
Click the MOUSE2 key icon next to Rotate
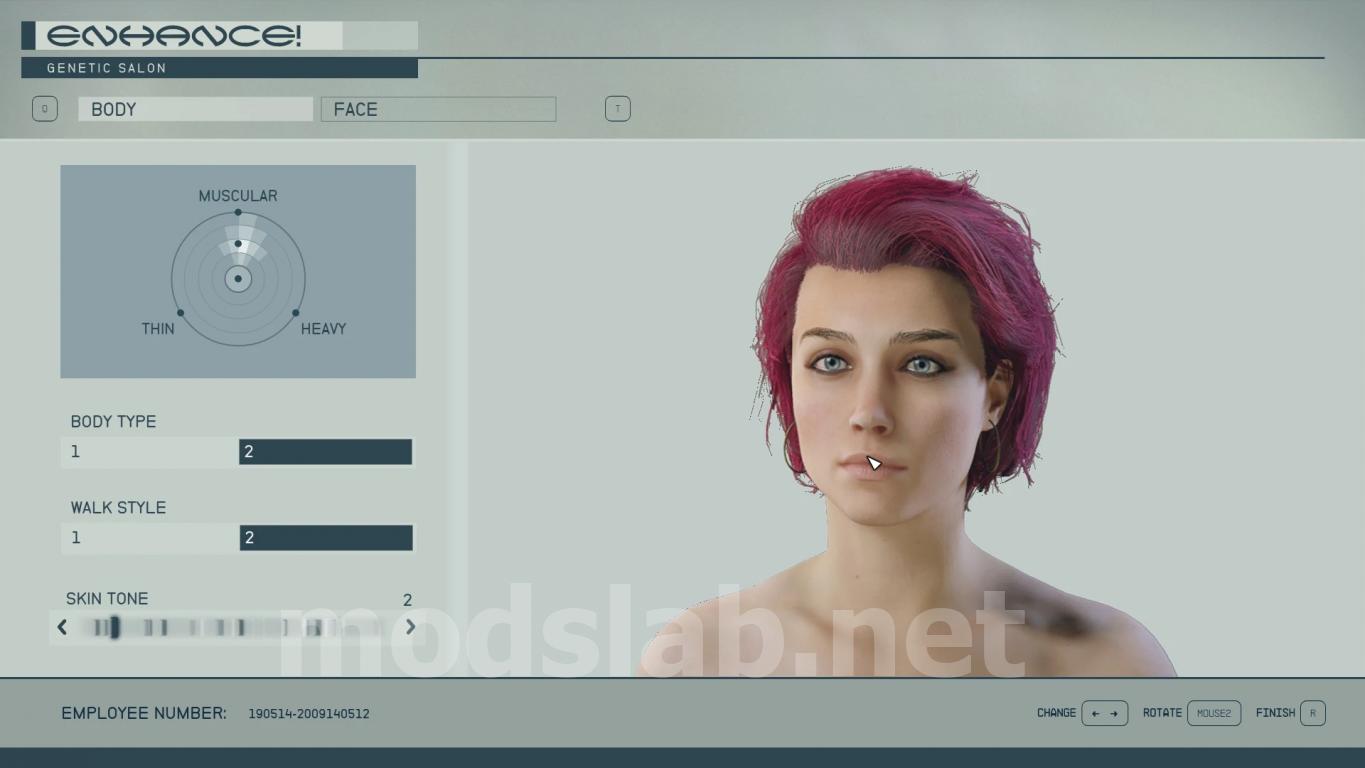click(1214, 713)
